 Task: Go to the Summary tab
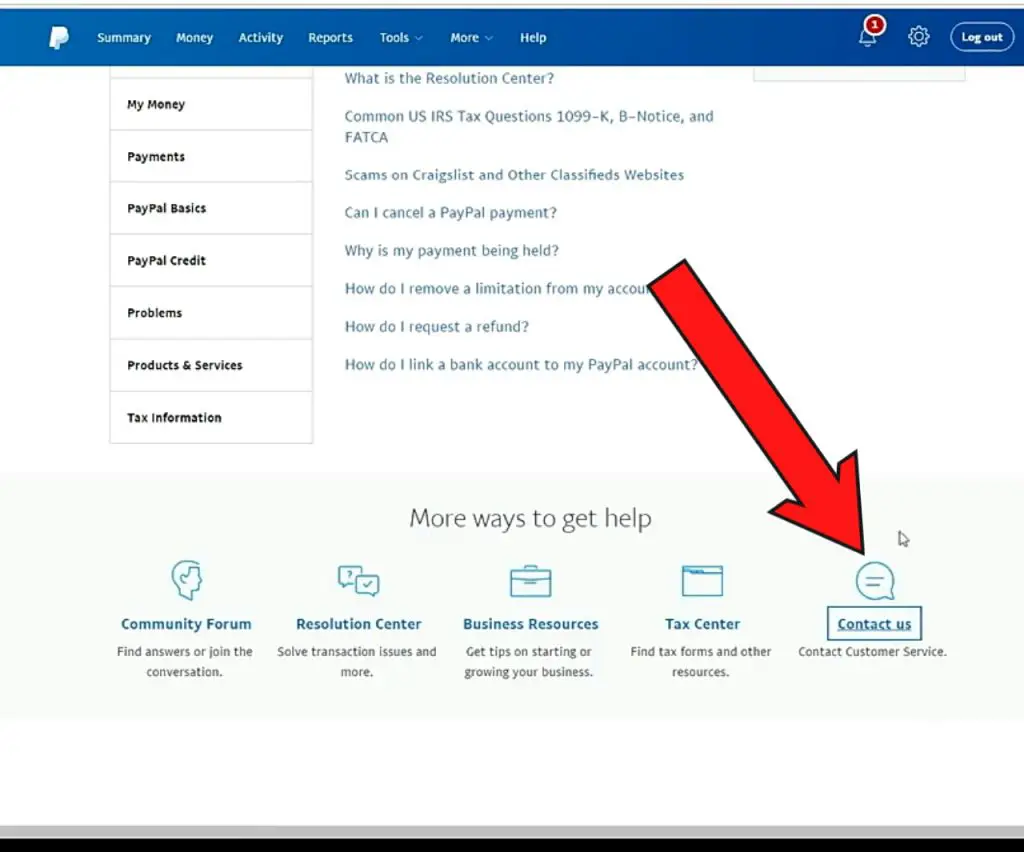click(124, 38)
